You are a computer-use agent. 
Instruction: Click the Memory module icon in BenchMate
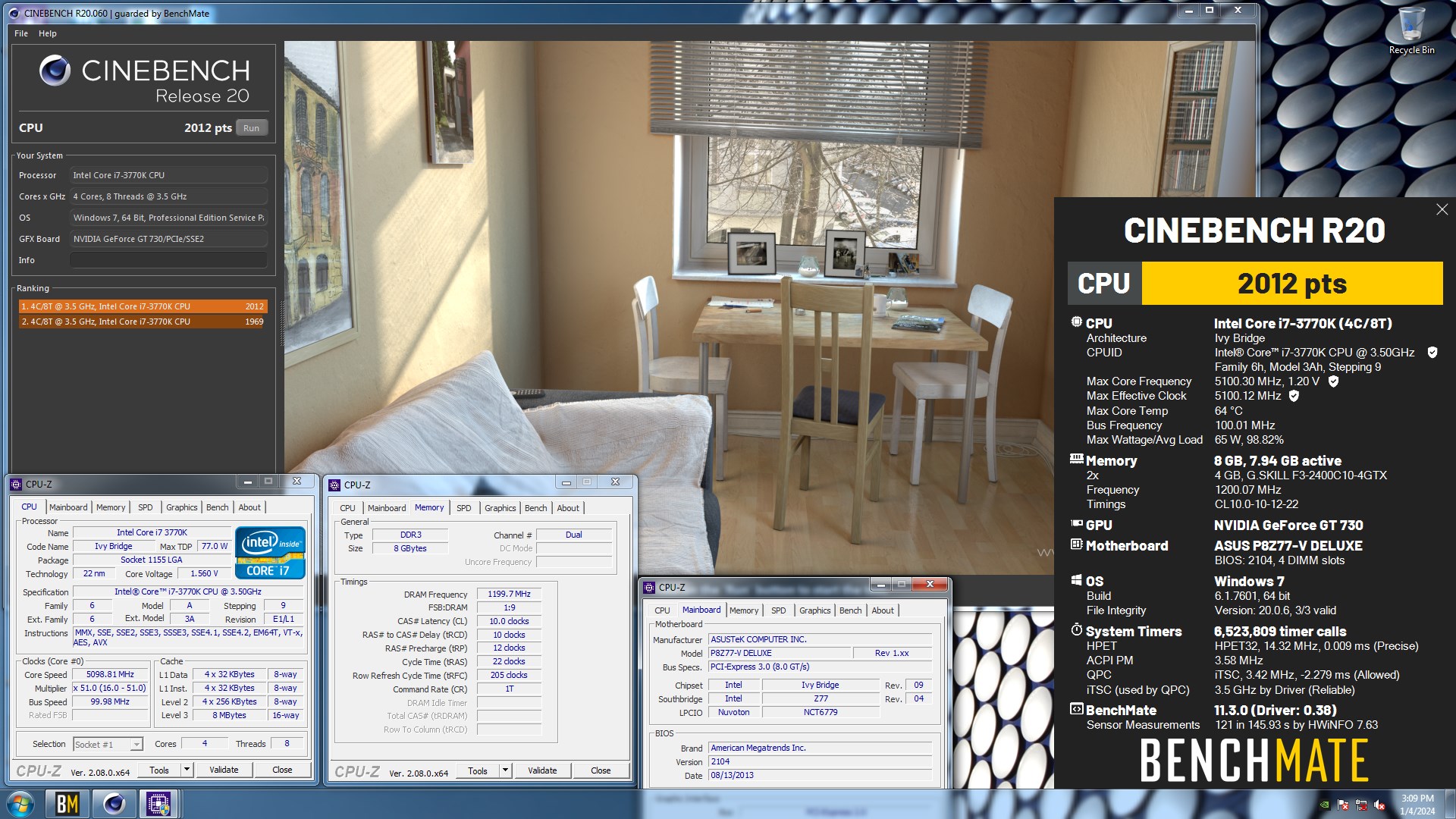point(1076,459)
